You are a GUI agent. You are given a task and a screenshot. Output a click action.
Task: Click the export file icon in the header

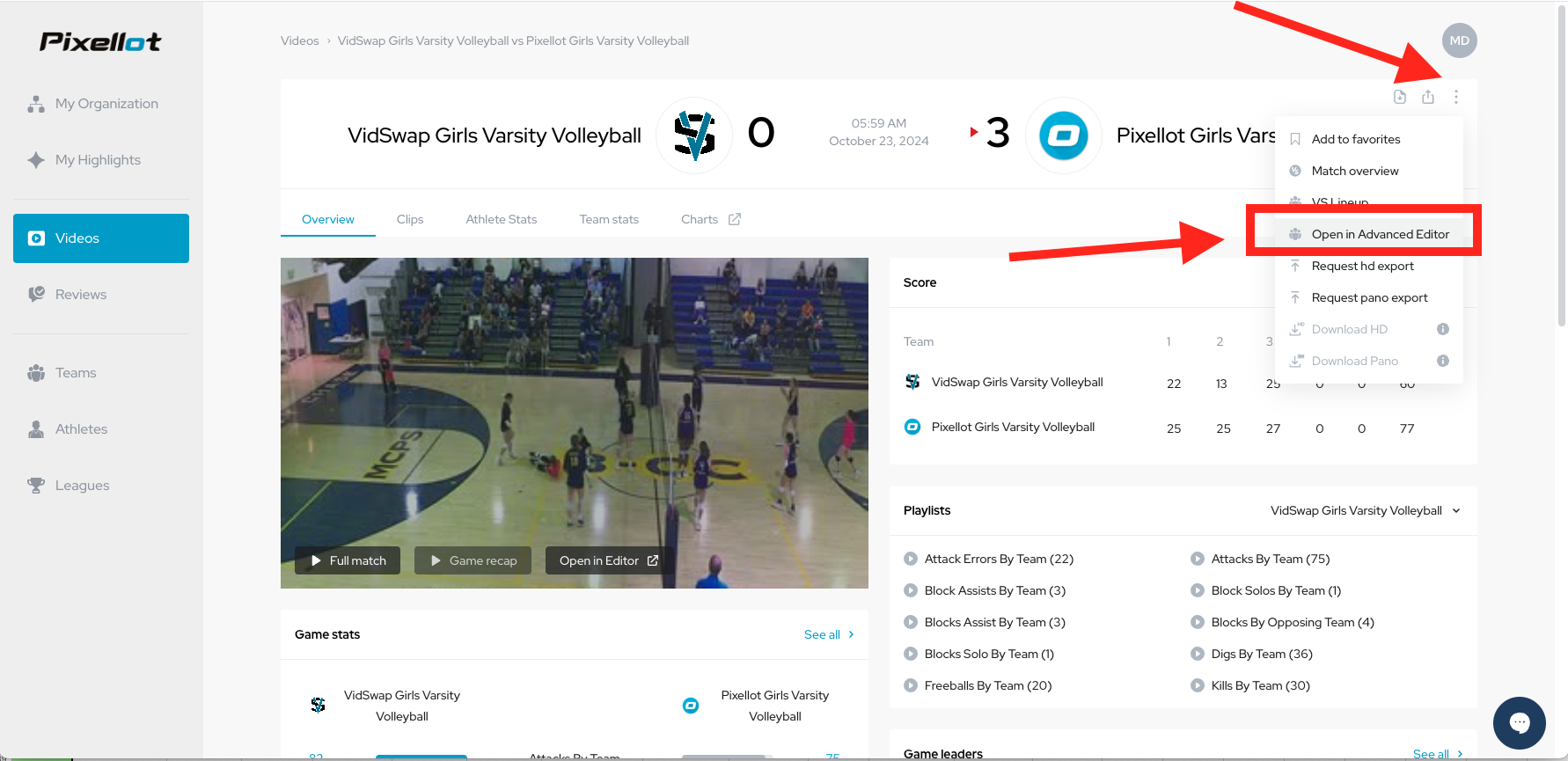[x=1400, y=97]
